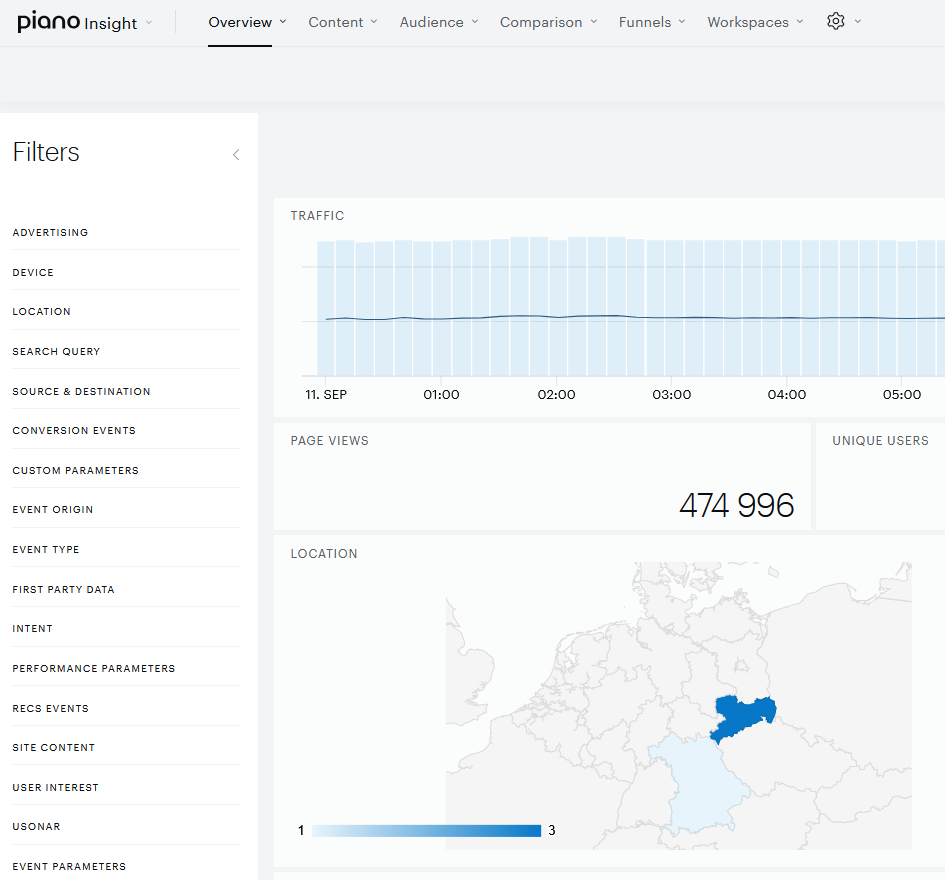Open the Comparison dropdown menu
The width and height of the screenshot is (945, 880).
[x=548, y=22]
